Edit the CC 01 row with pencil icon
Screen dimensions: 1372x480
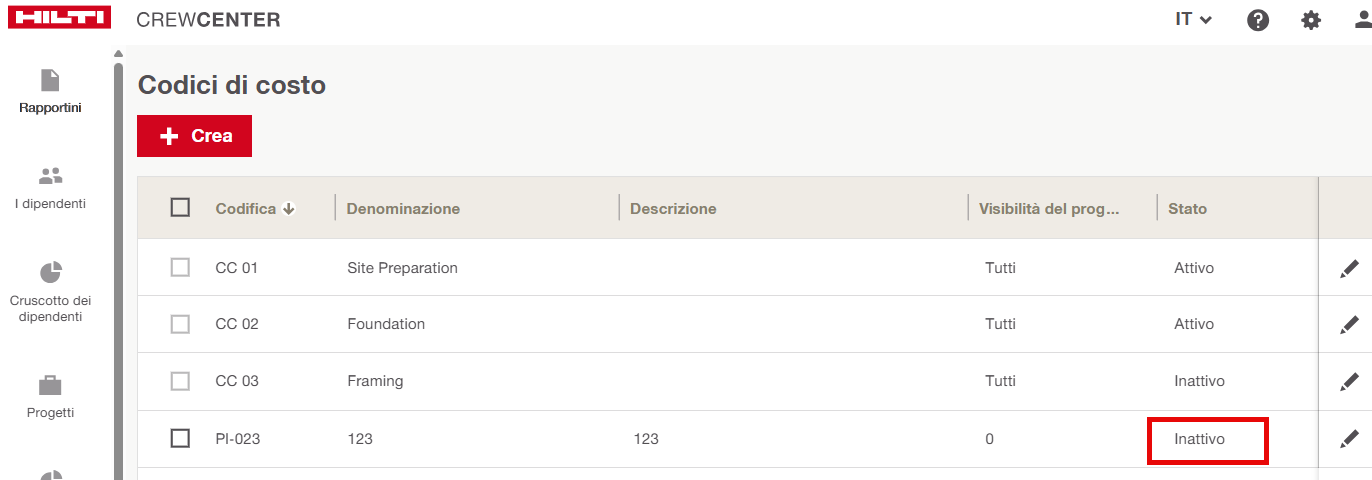pos(1349,268)
